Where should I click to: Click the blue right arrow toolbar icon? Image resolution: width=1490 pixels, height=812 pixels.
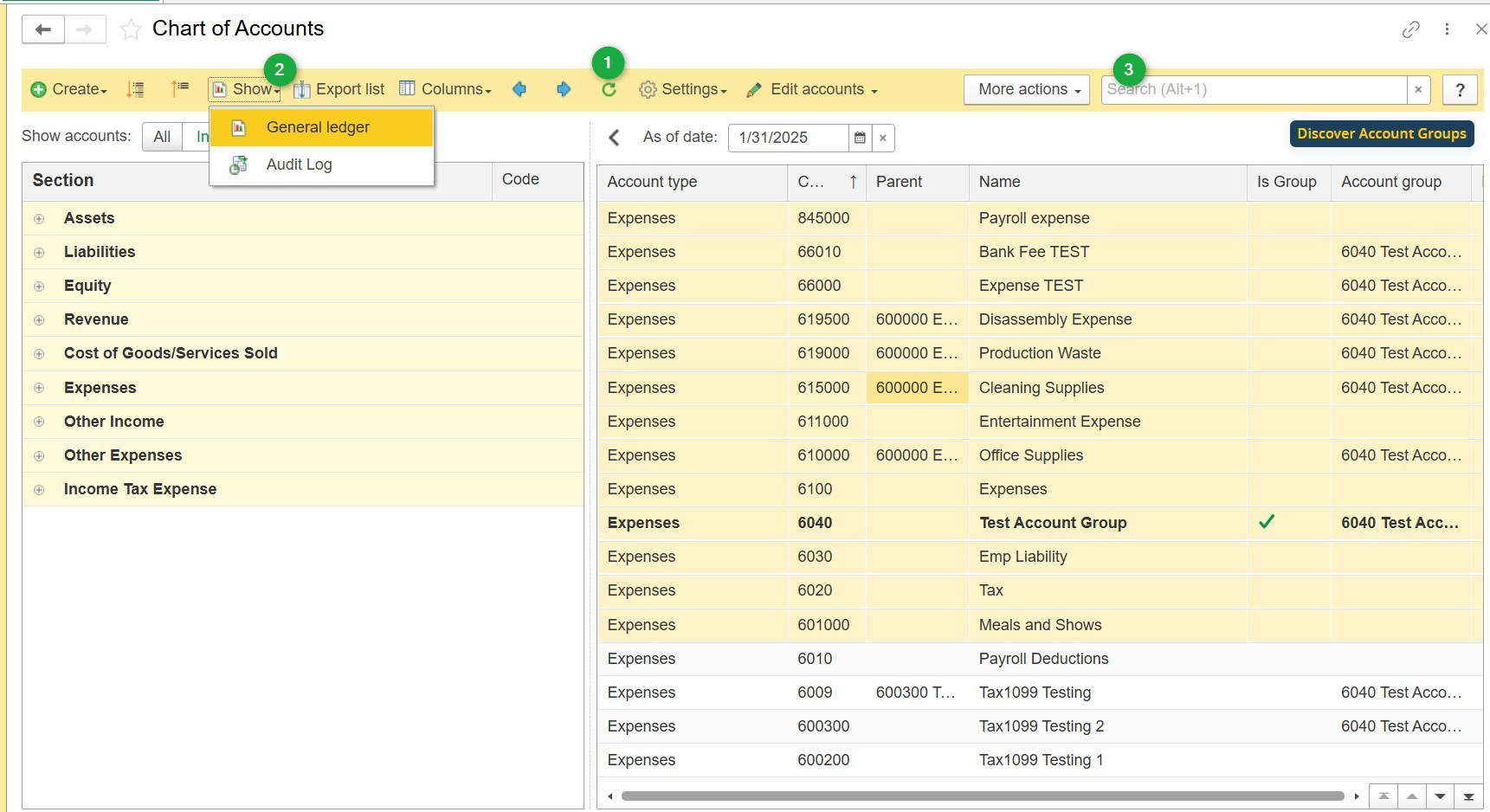tap(564, 89)
